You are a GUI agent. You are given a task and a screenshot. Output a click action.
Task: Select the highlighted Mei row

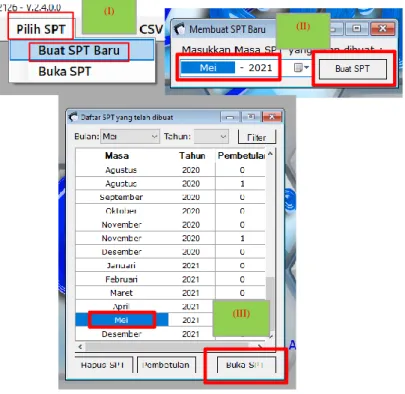click(144, 320)
